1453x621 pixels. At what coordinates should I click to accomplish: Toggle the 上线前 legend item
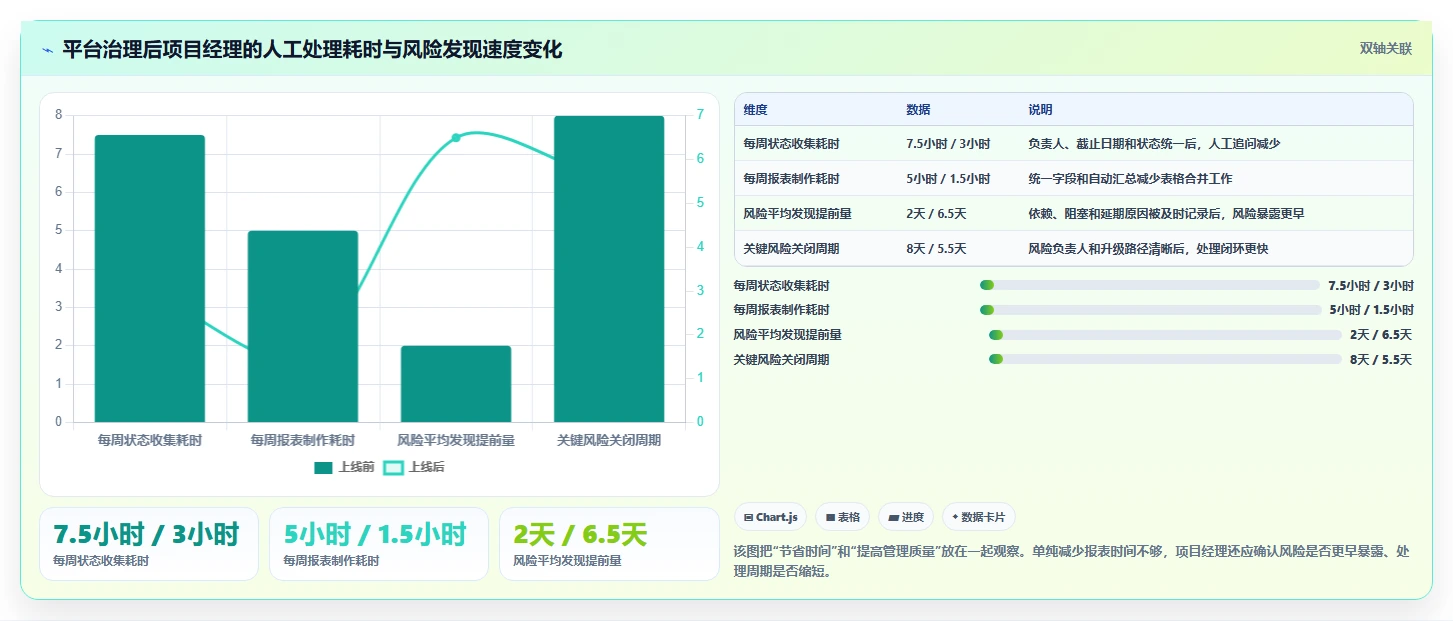point(344,467)
